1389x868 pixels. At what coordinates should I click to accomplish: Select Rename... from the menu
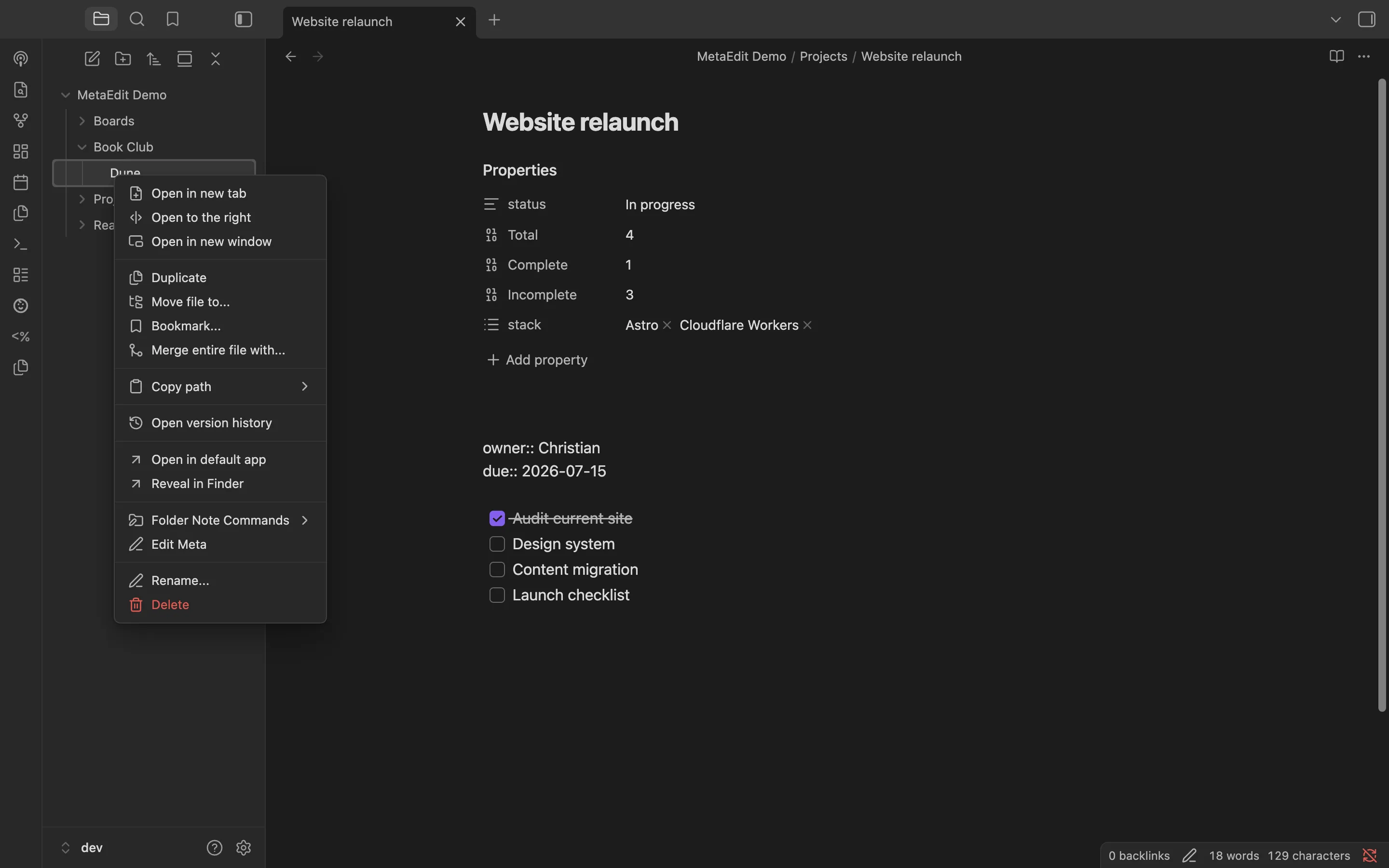pyautogui.click(x=220, y=581)
